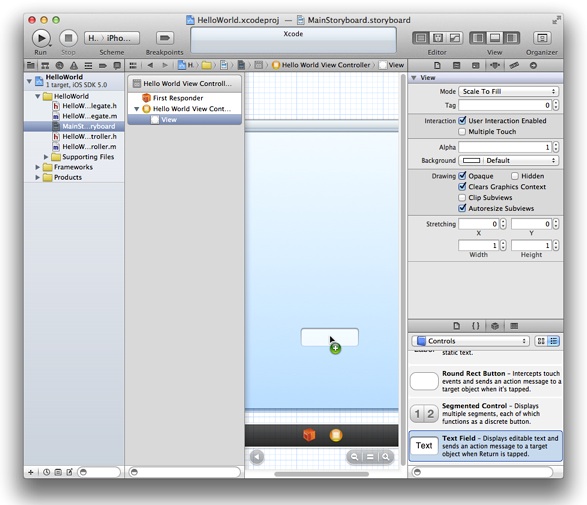Viewport: 587px width, 505px height.
Task: Show the Log navigator
Action: tap(117, 66)
